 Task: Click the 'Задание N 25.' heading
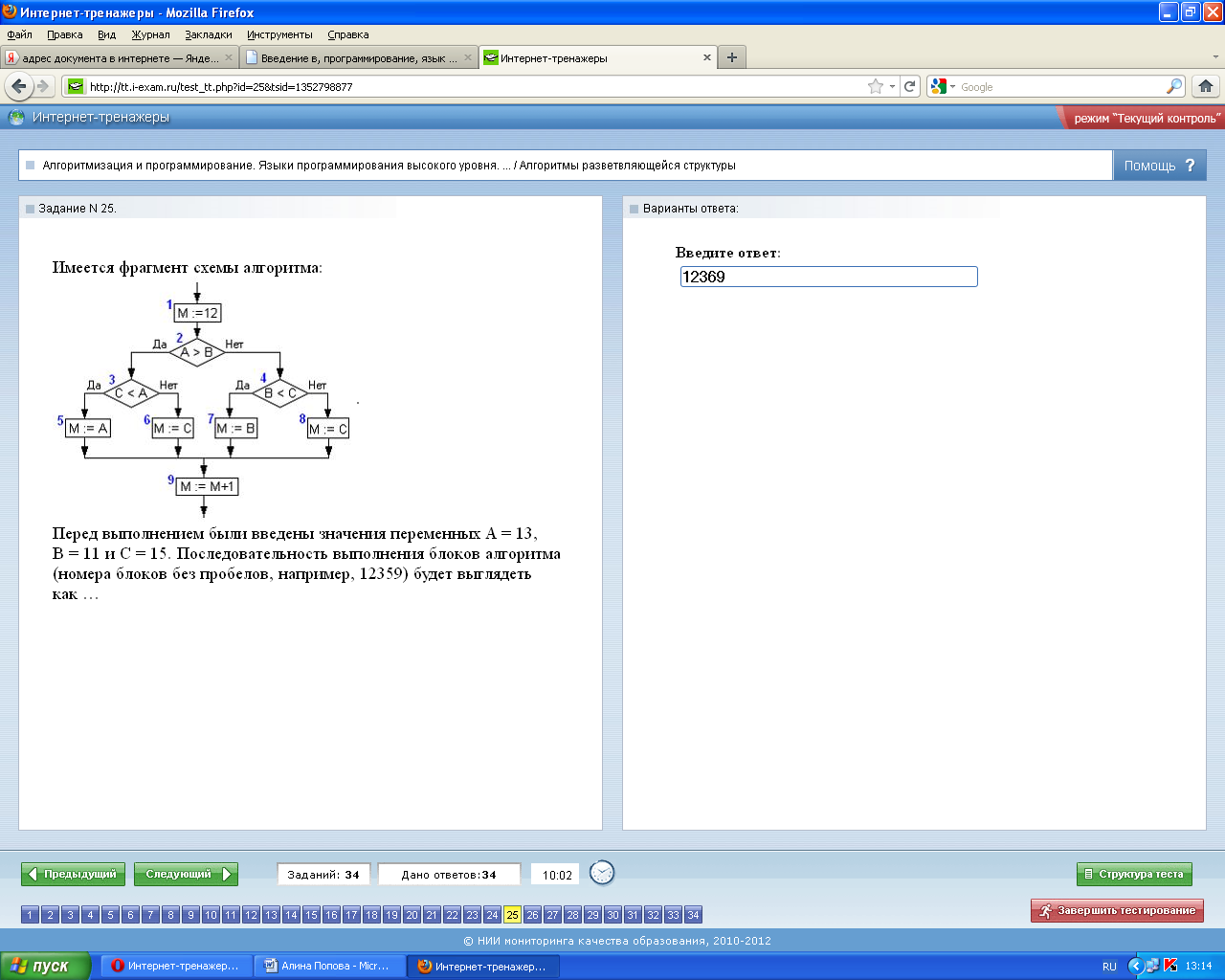tap(78, 209)
